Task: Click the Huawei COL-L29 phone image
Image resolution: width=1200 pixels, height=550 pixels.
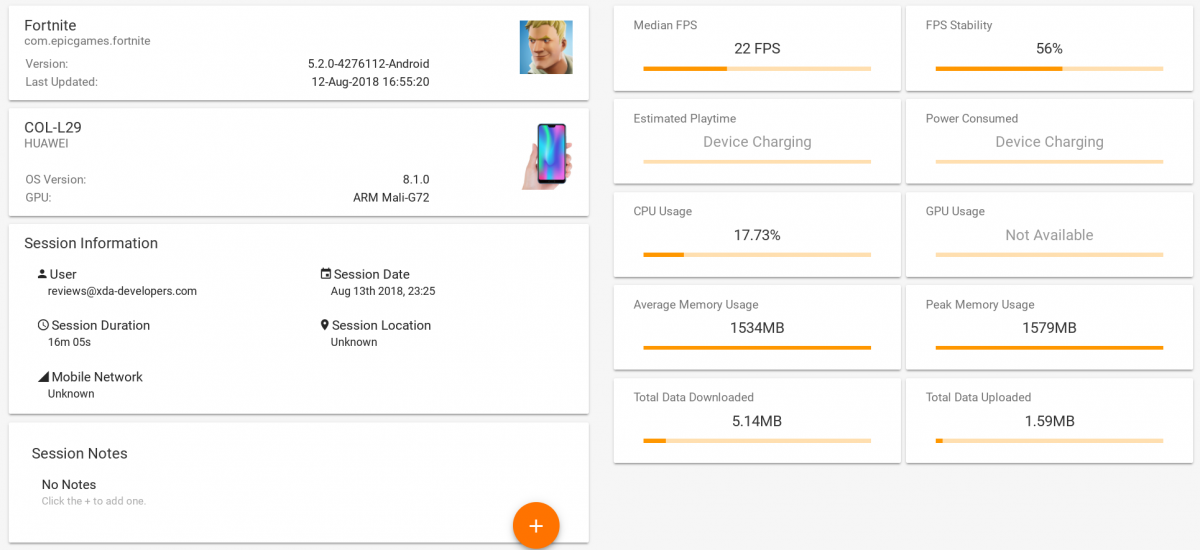Action: [546, 156]
